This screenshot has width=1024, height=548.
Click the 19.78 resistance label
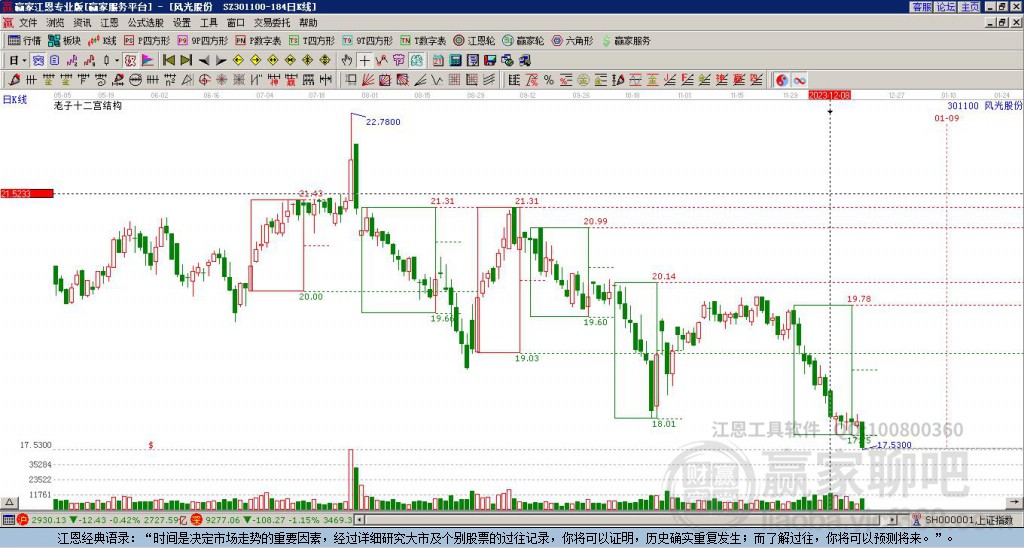tap(859, 299)
